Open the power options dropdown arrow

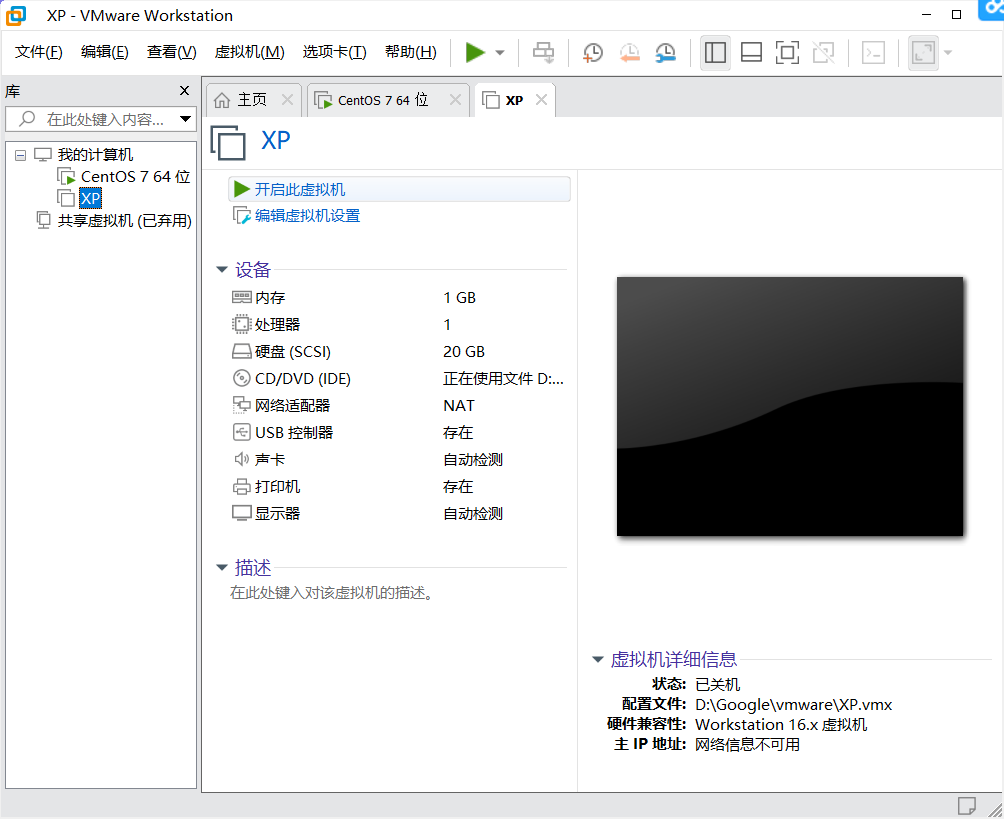click(x=500, y=53)
